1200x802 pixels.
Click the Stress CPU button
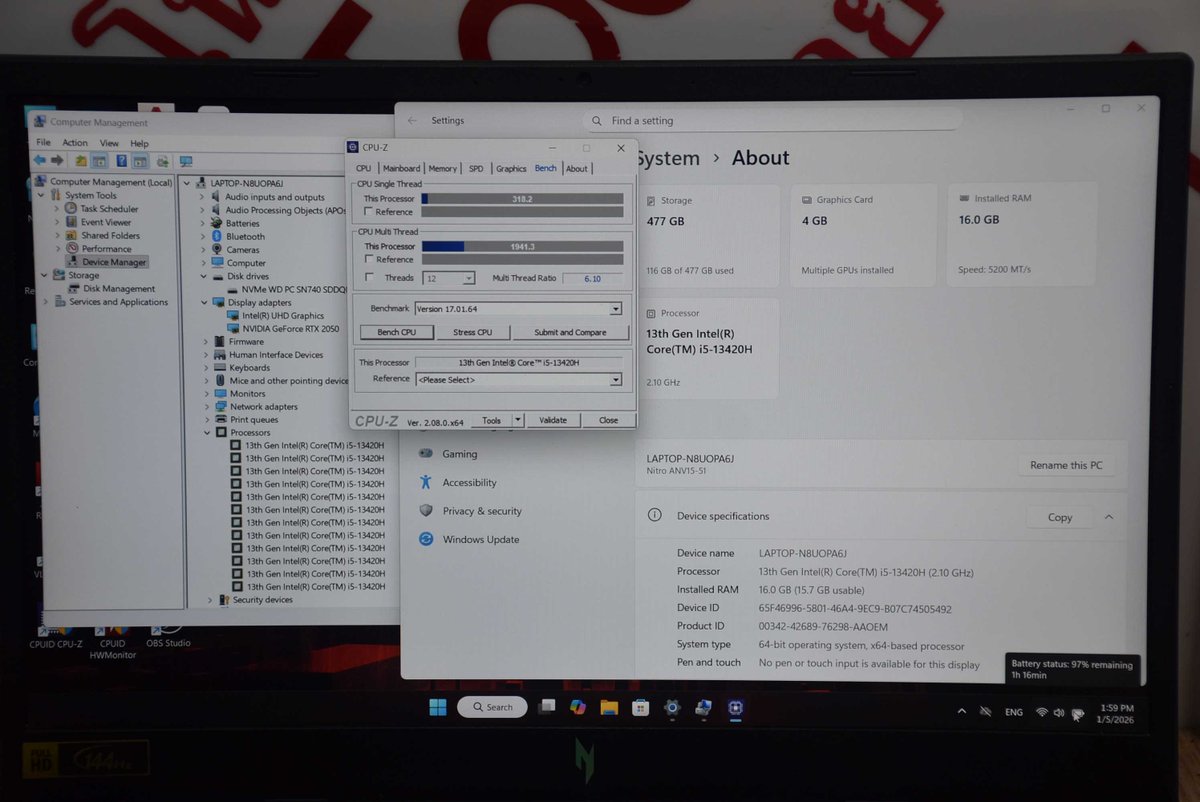coord(472,332)
